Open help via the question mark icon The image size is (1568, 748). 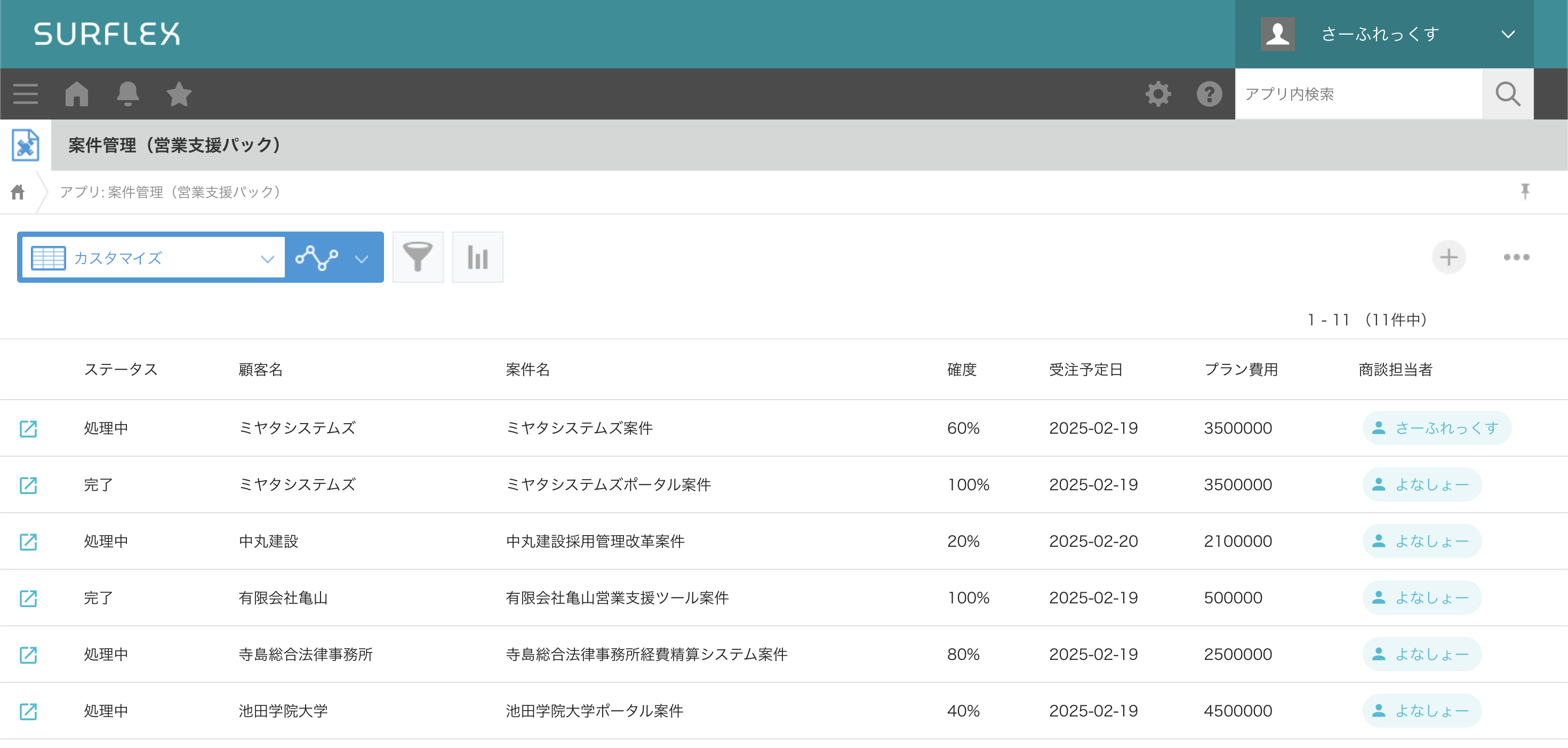(x=1207, y=94)
